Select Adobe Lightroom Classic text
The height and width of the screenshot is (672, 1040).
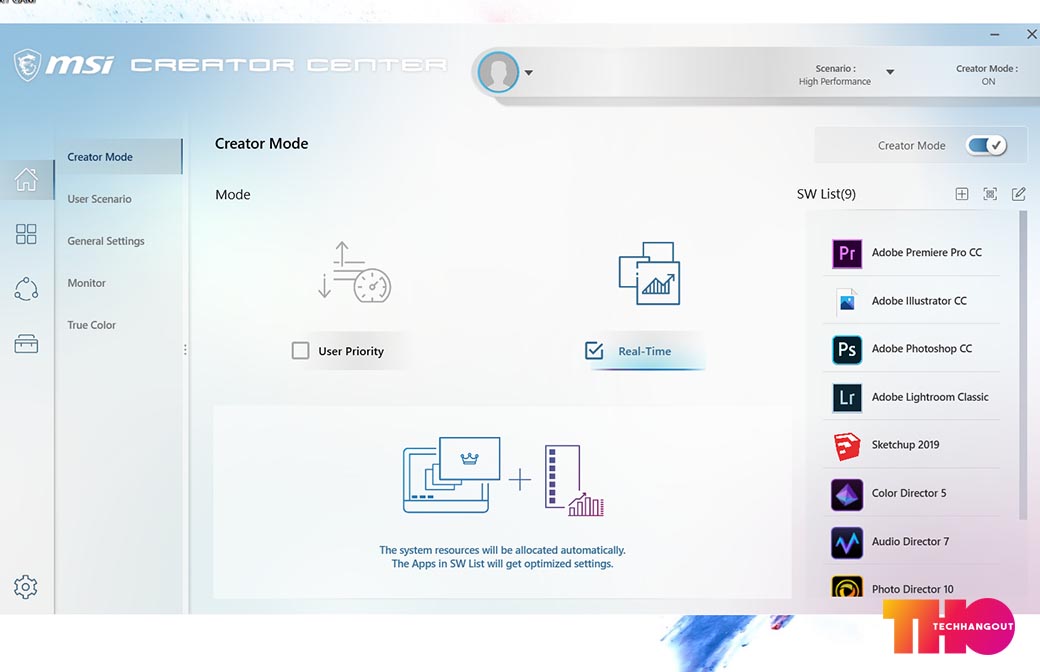point(930,397)
